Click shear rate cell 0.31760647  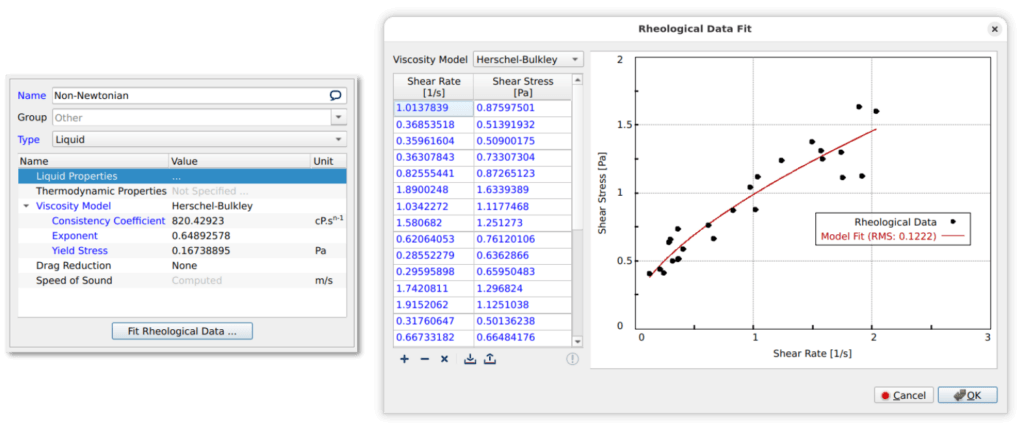(434, 322)
